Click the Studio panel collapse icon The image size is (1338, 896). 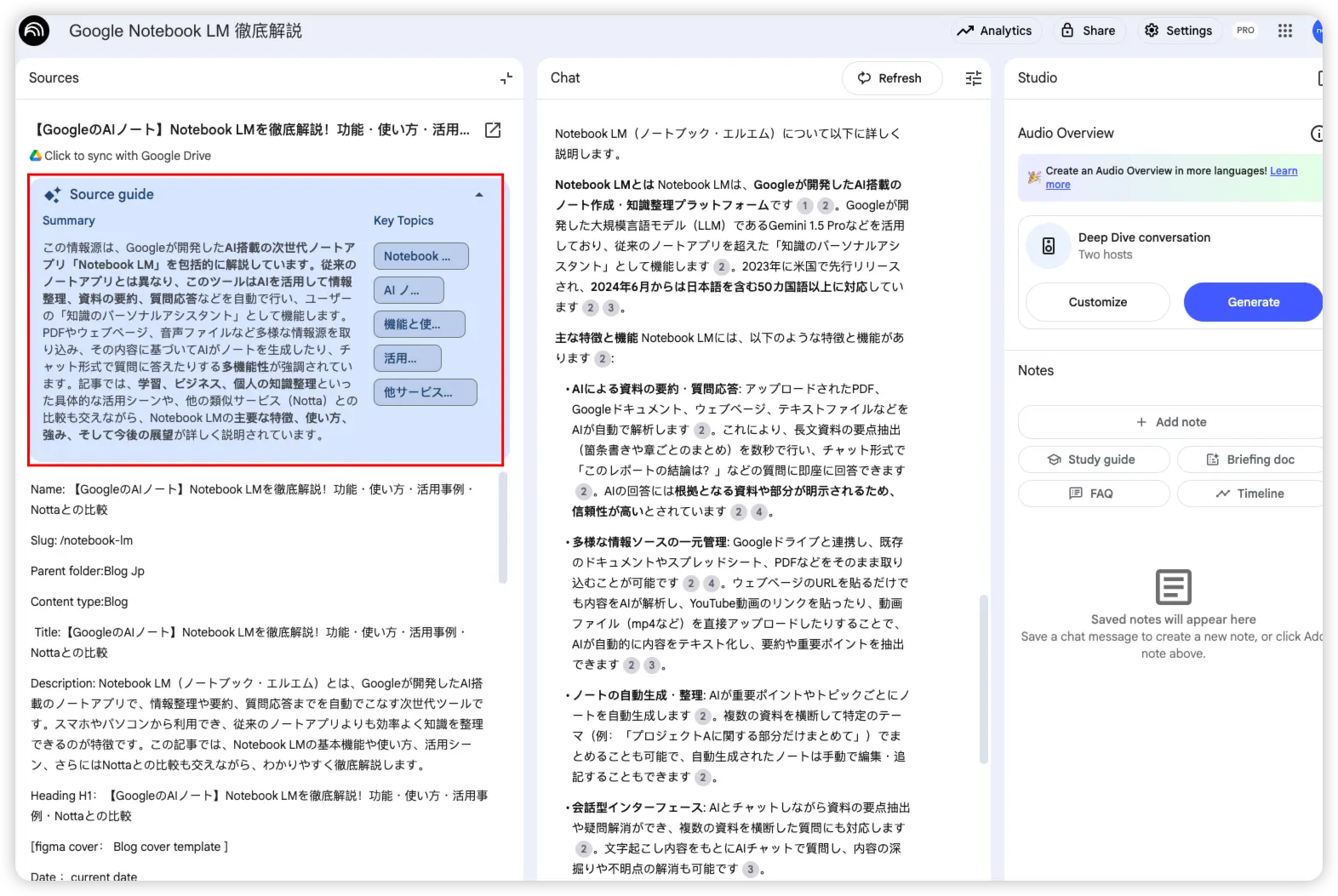[1319, 78]
